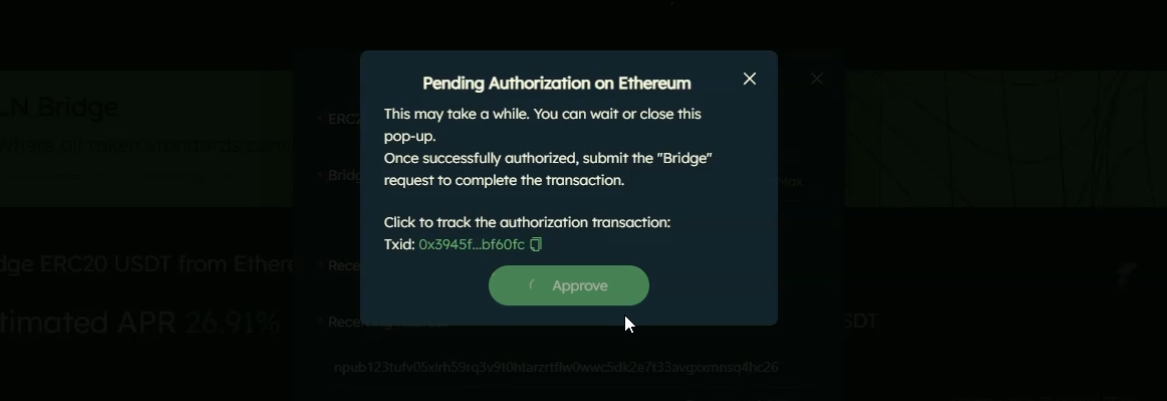Click the 'Once successfully authorized' instruction text
The height and width of the screenshot is (401, 1167).
coord(548,169)
